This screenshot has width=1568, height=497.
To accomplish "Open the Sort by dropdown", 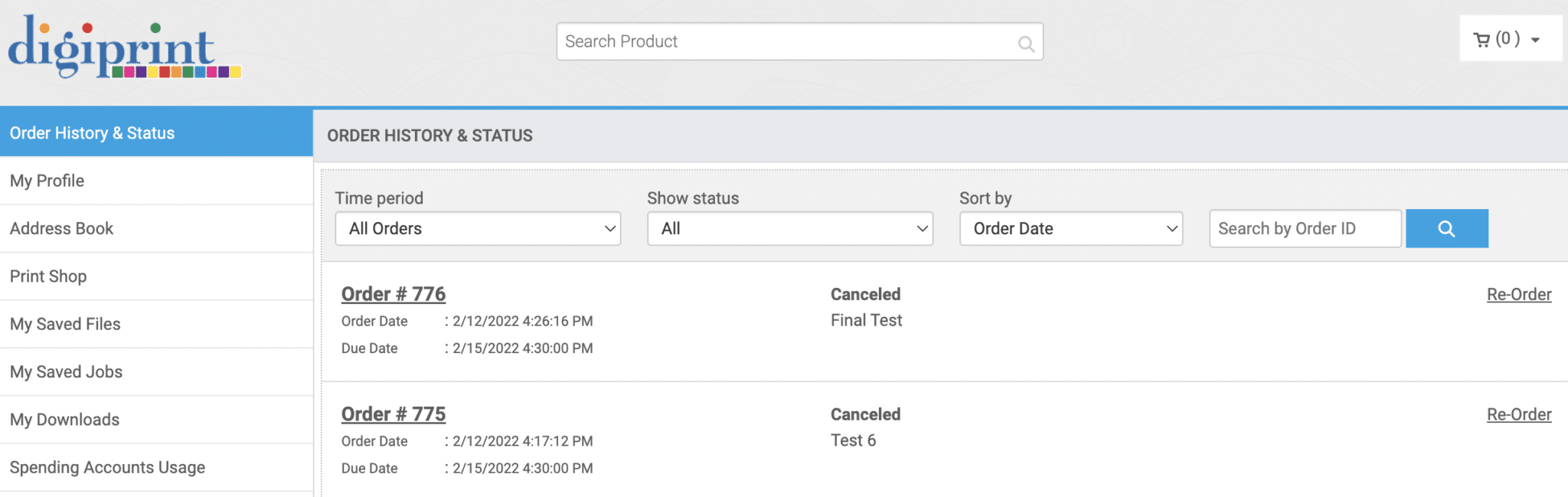I will coord(1071,228).
